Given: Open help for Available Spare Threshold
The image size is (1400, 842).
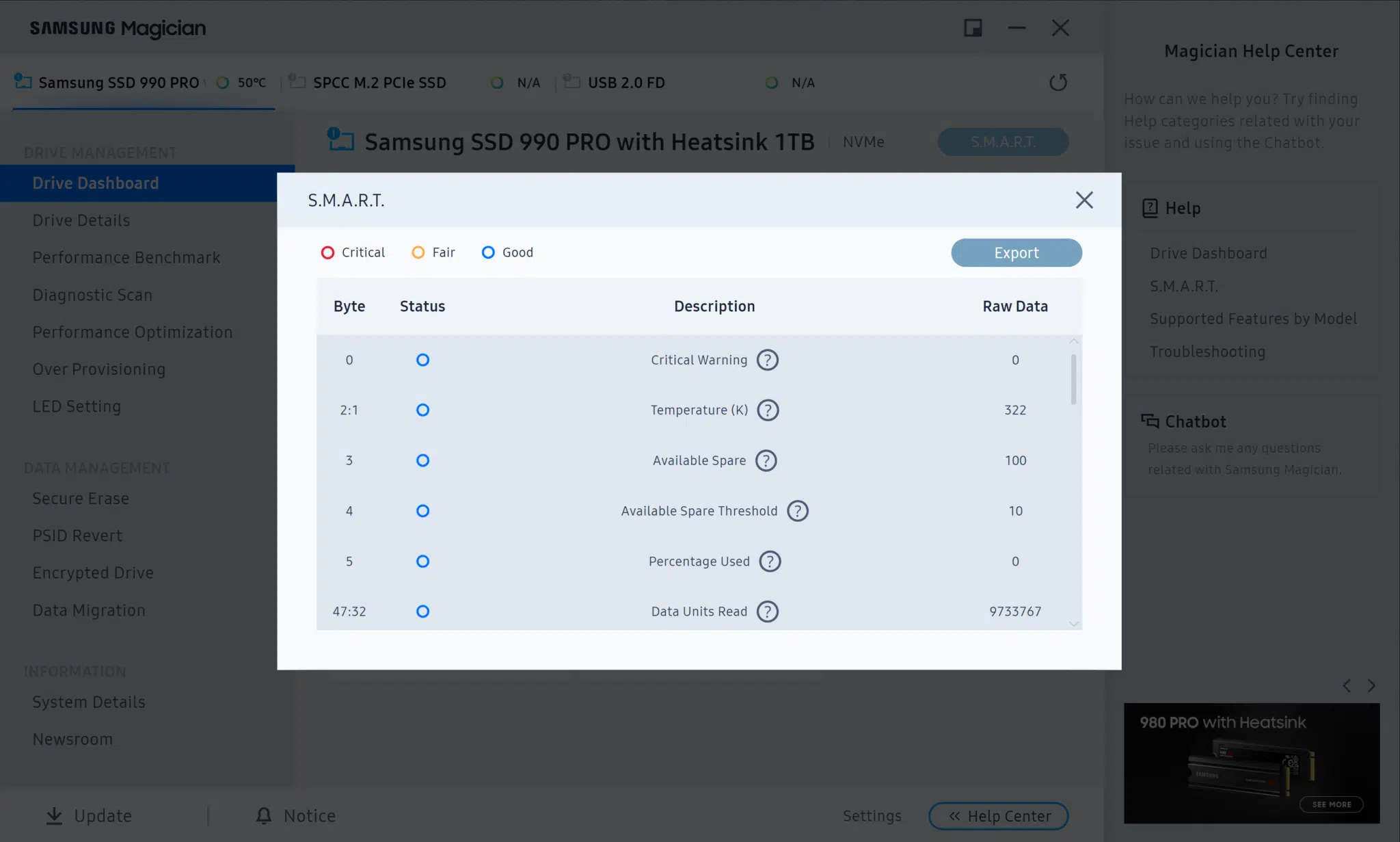Looking at the screenshot, I should [797, 511].
